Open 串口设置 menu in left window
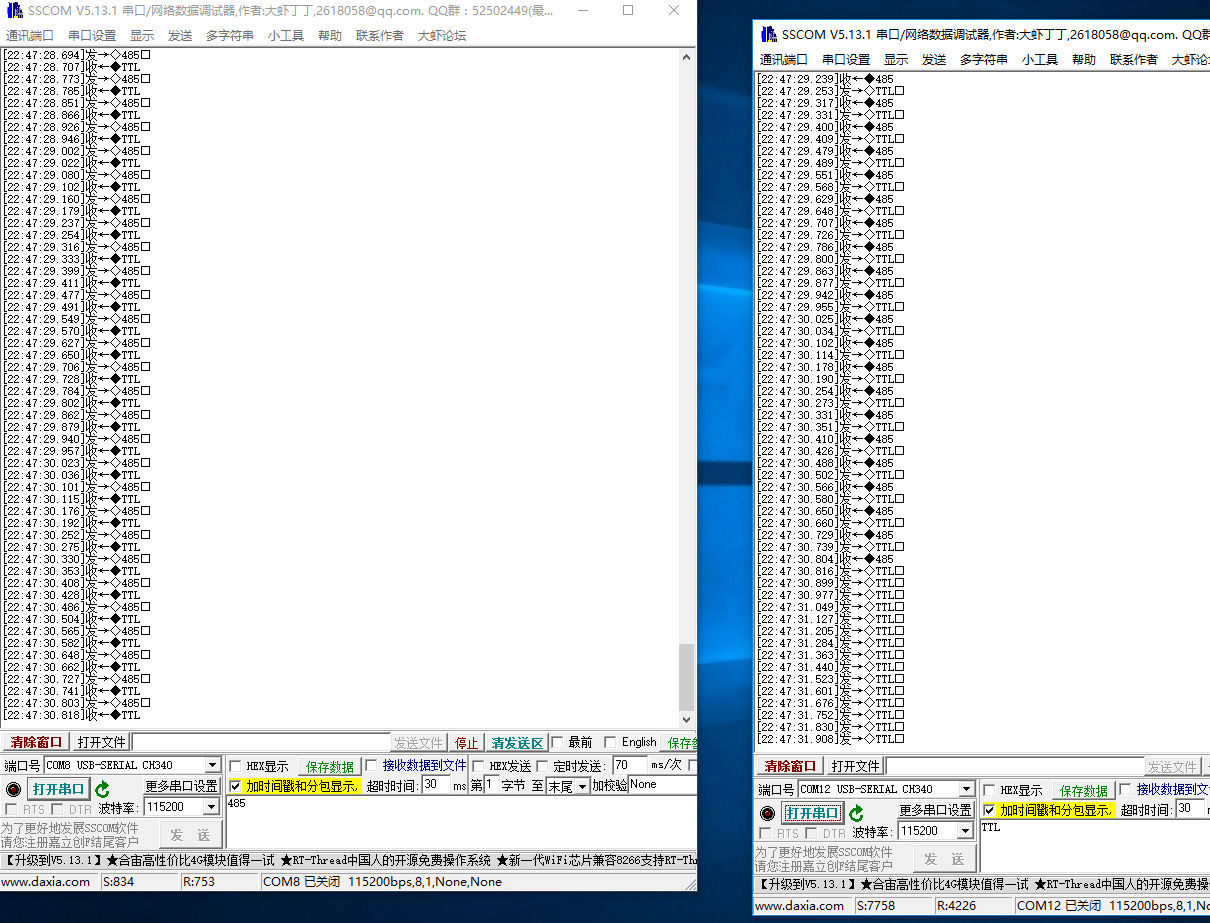The width and height of the screenshot is (1210, 923). pyautogui.click(x=92, y=35)
